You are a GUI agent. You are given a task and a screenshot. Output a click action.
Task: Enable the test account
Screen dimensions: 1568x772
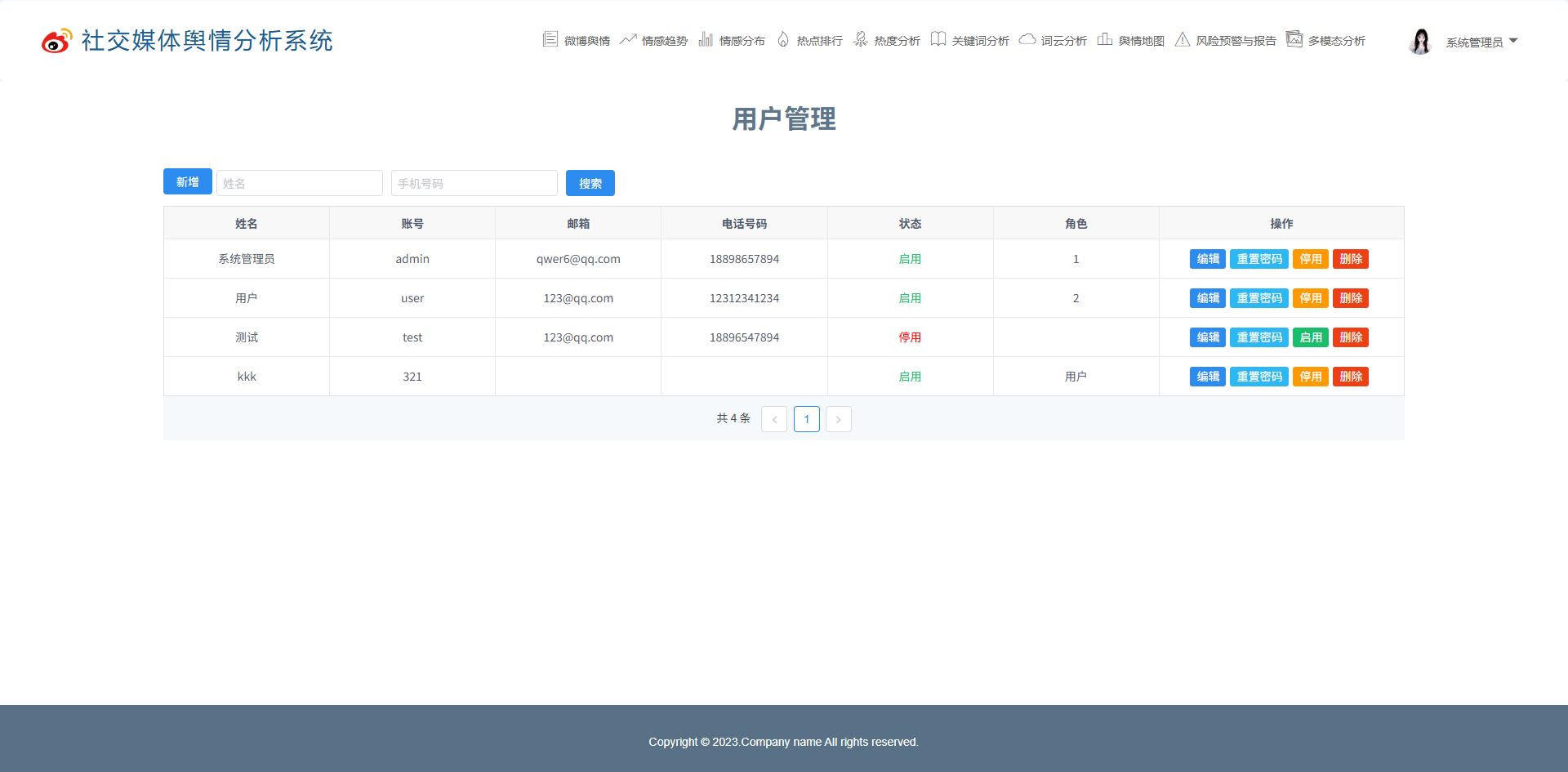pos(1311,337)
